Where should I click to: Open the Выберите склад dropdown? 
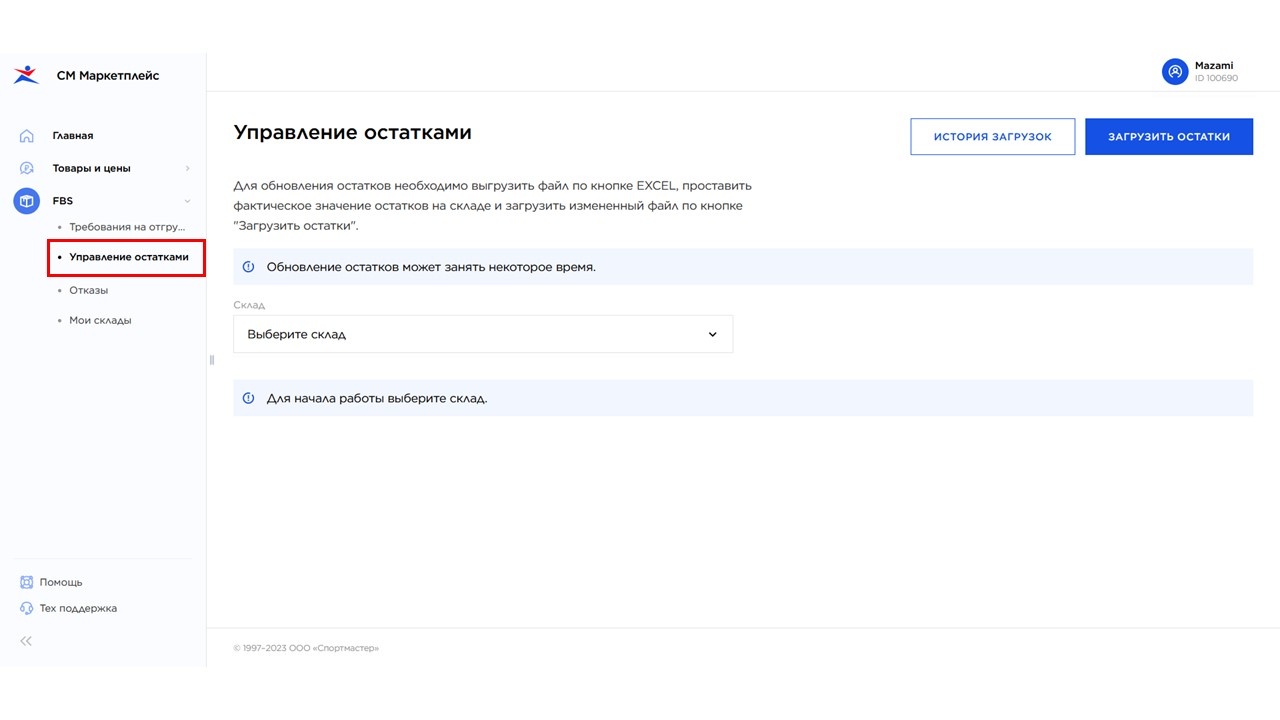point(483,334)
